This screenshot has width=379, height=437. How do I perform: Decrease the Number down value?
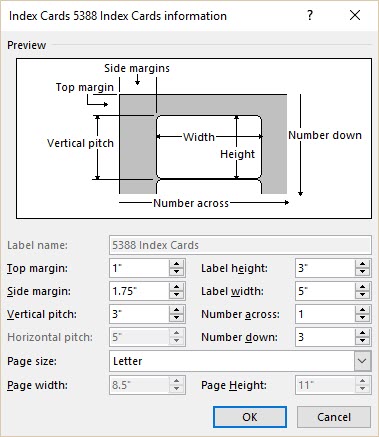tap(362, 341)
